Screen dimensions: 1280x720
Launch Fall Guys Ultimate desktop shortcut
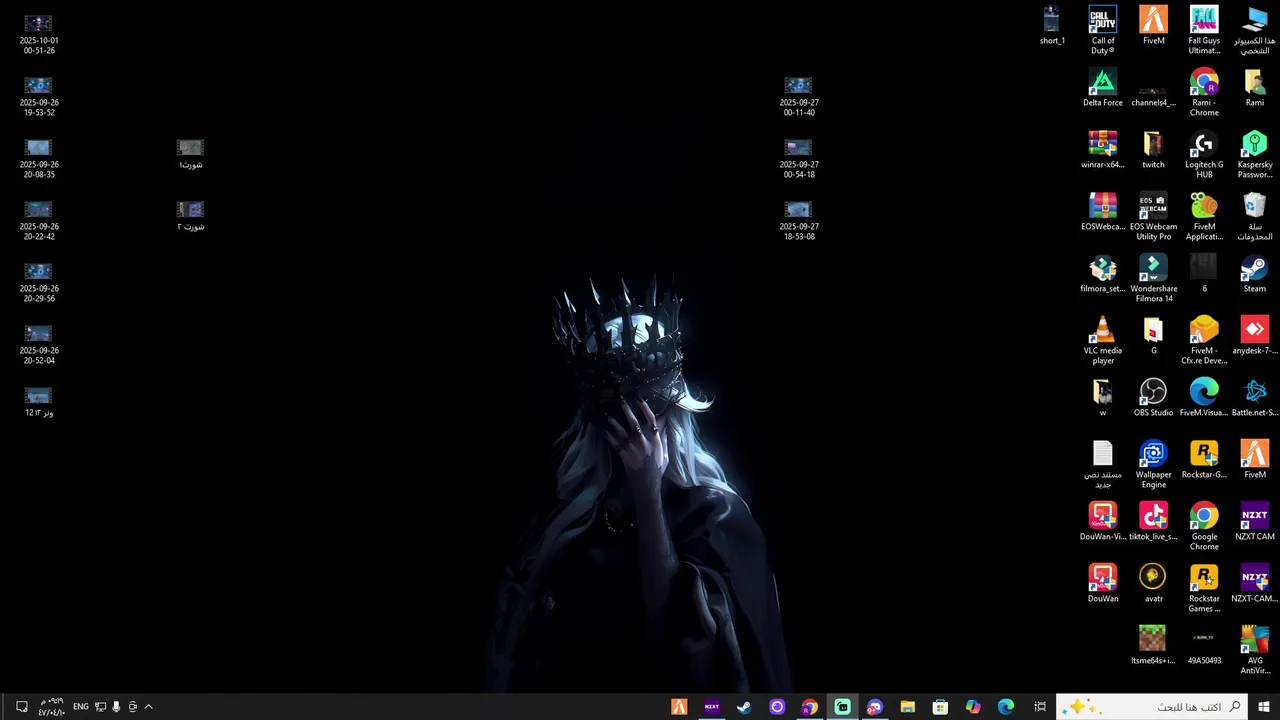coord(1204,30)
